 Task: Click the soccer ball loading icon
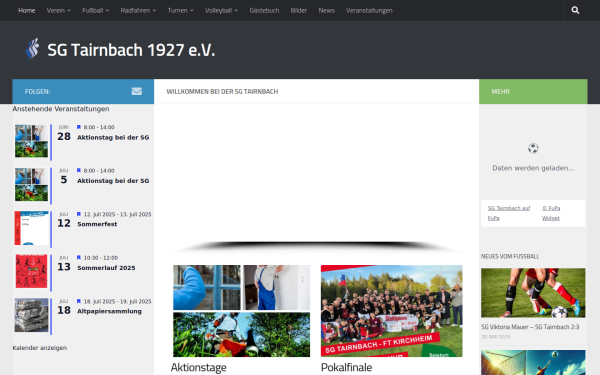[533, 148]
